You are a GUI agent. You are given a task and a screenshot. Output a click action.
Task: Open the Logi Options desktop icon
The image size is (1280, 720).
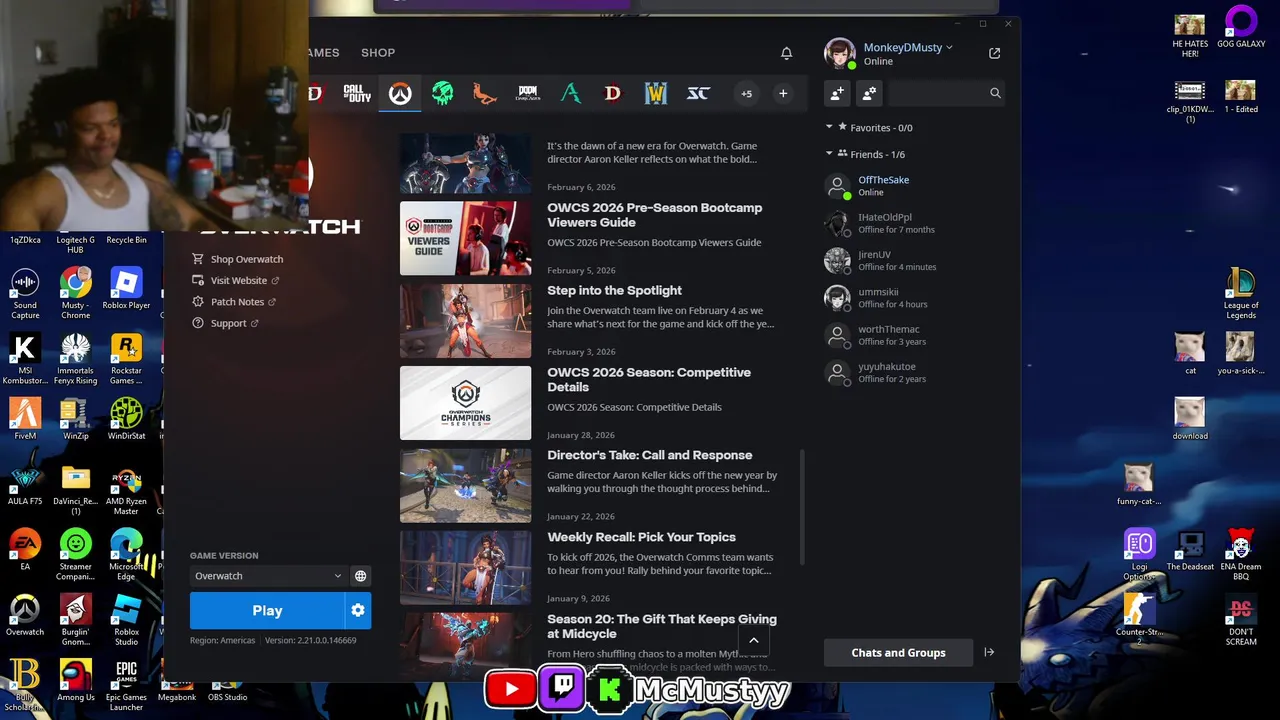tap(1139, 556)
